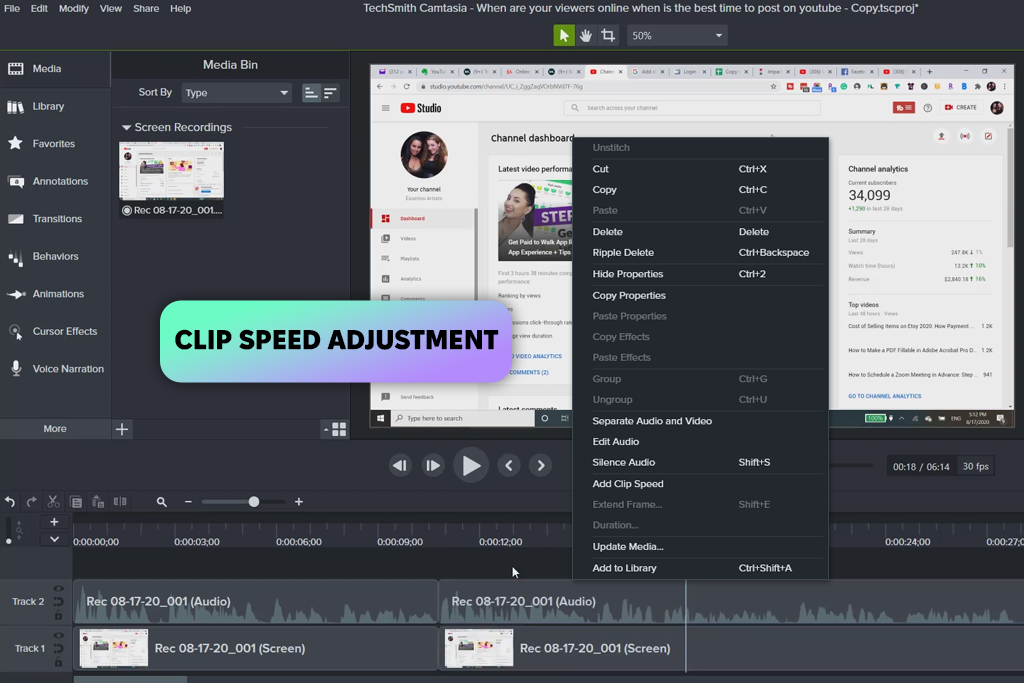Screen dimensions: 1024x683
Task: Toggle Track 1 visibility eye
Action: point(58,635)
